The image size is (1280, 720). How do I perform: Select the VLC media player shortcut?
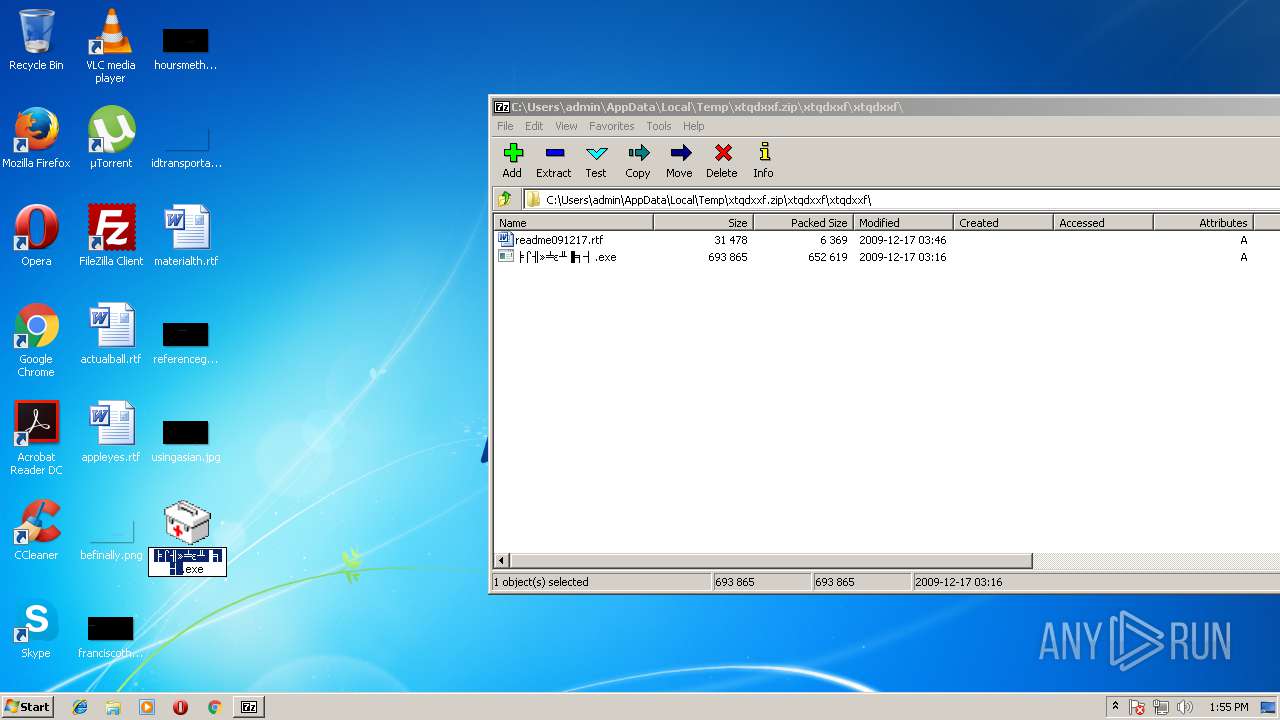pos(110,45)
